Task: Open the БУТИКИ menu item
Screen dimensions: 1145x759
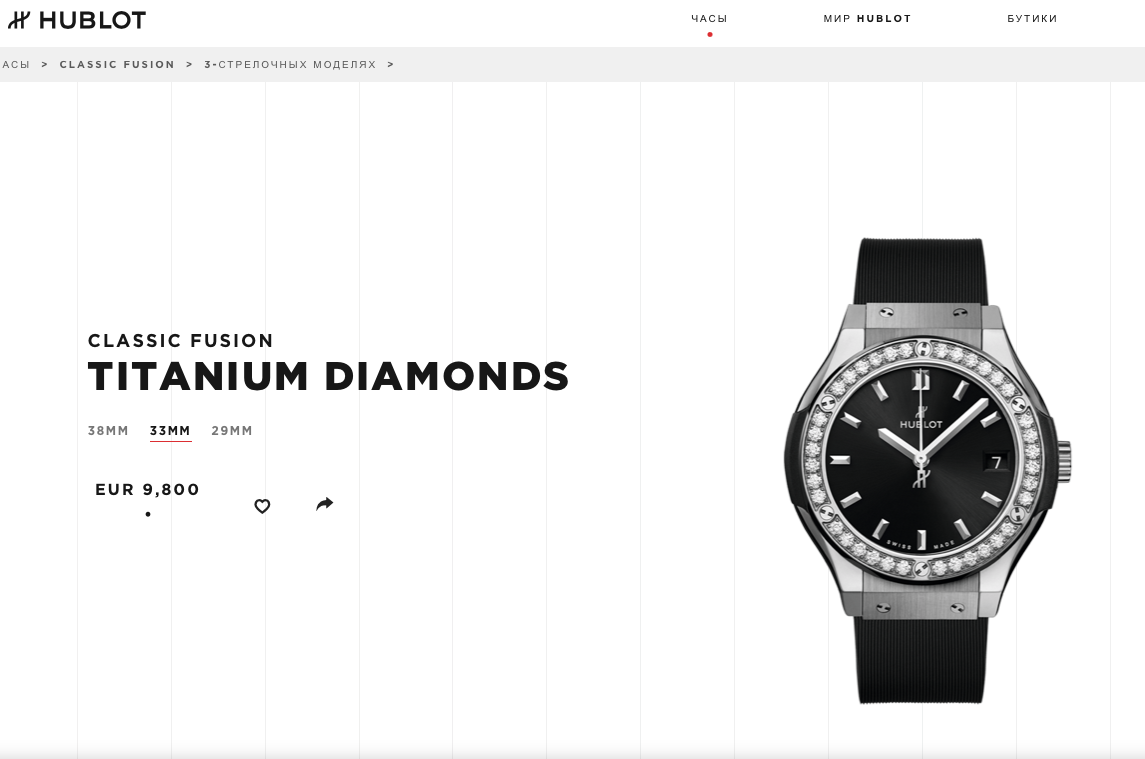Action: [1032, 18]
